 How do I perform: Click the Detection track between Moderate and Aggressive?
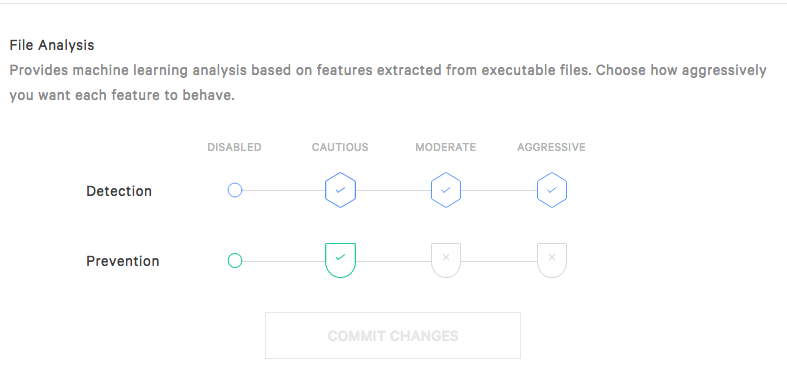pos(499,190)
